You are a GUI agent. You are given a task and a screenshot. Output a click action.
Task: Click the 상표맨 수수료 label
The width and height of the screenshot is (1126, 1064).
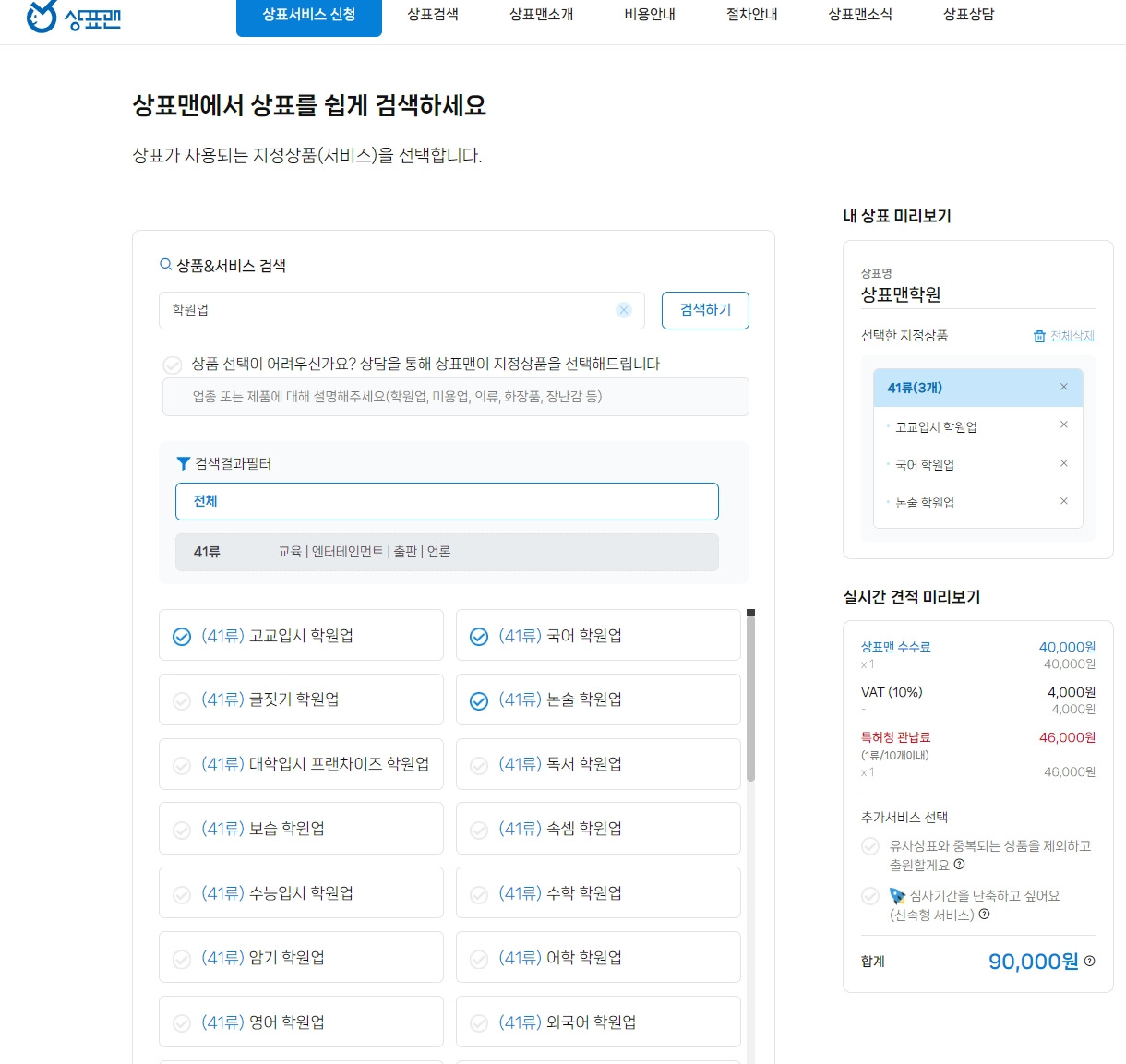[x=895, y=647]
